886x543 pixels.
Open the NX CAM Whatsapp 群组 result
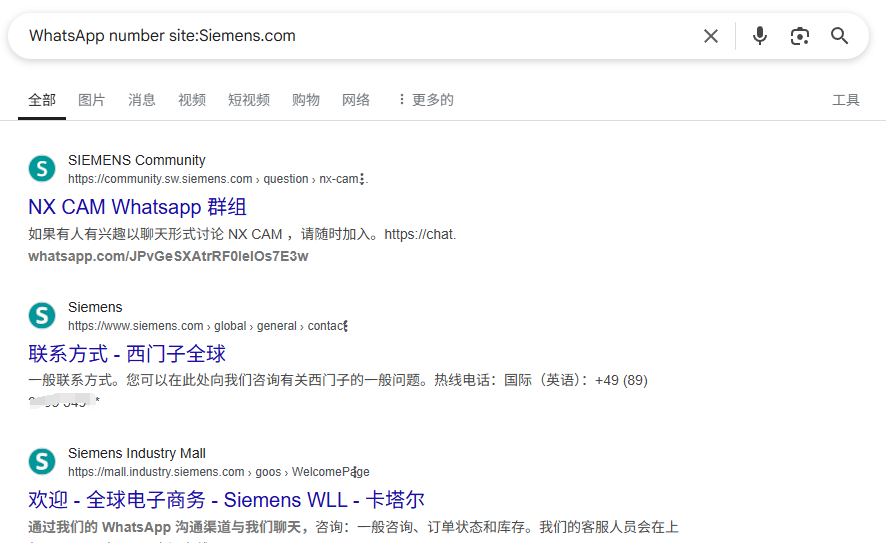tap(137, 207)
